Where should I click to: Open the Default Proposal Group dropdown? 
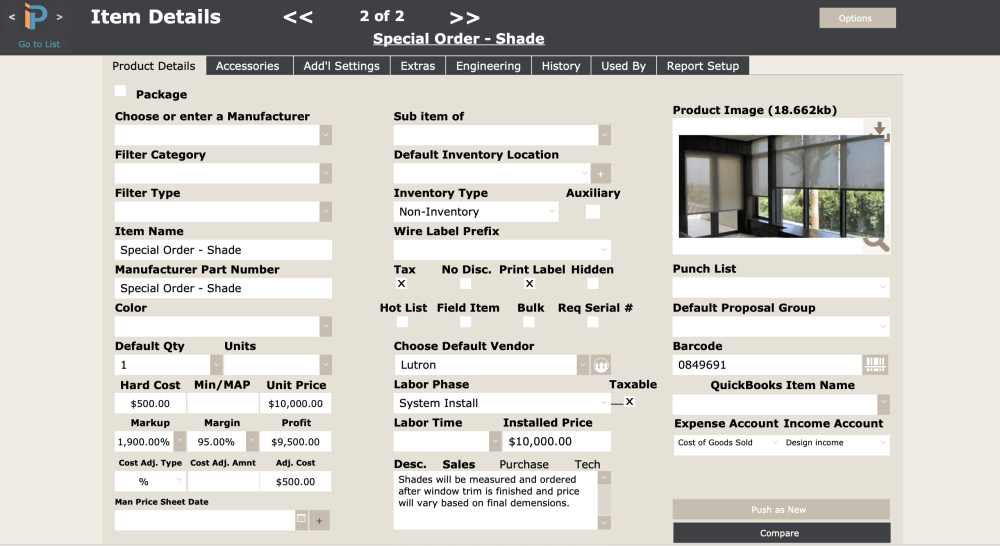point(781,327)
